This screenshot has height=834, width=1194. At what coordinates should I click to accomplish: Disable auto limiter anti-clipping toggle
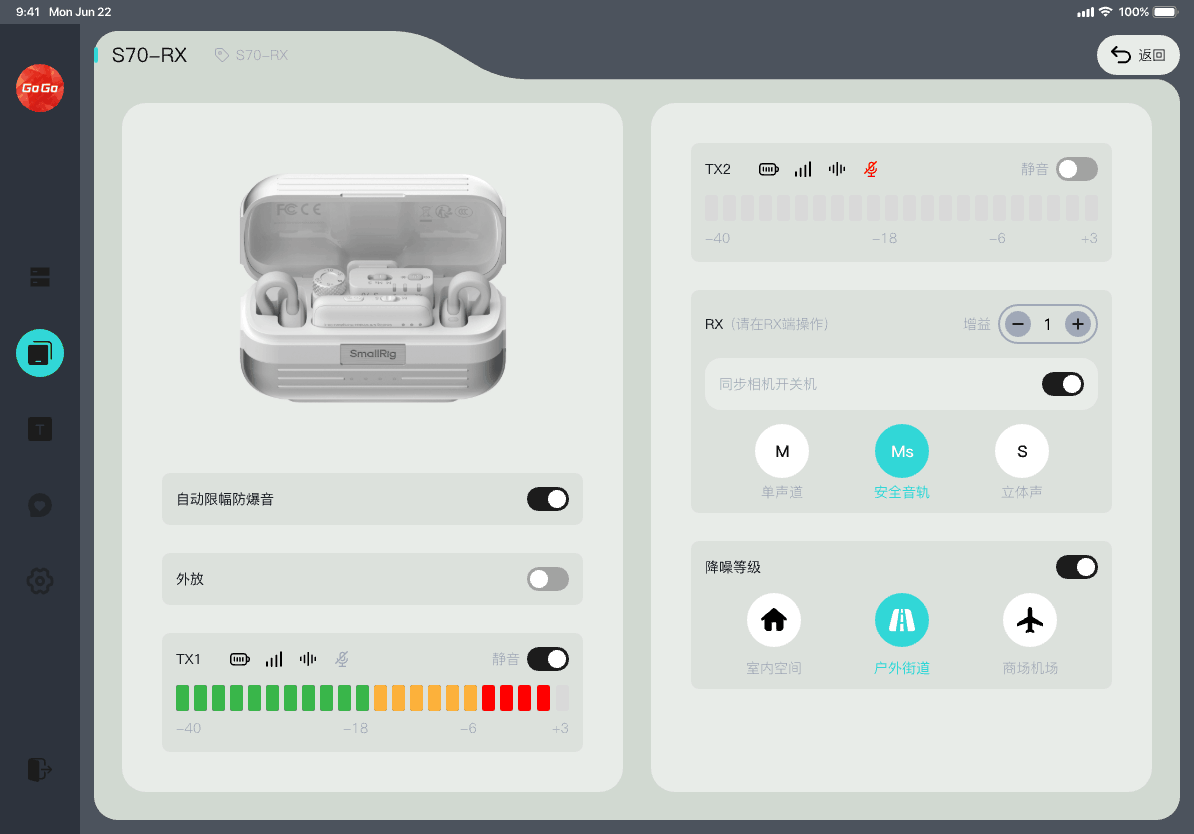(x=548, y=499)
